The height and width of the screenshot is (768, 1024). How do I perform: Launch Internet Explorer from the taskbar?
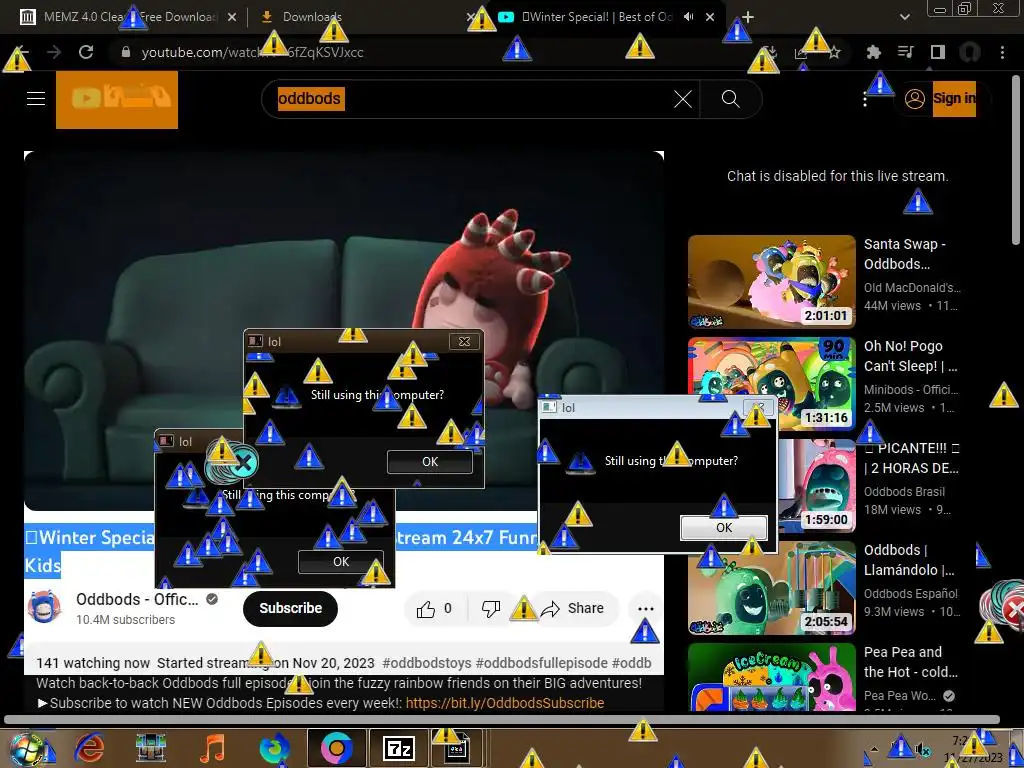point(89,748)
